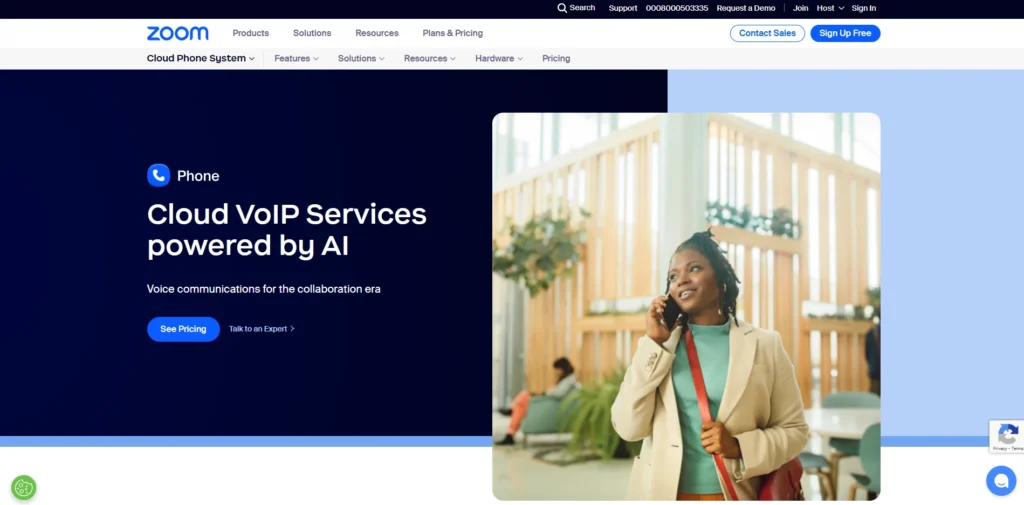Viewport: 1024px width, 505px height.
Task: Select Pricing in the secondary nav
Action: [x=556, y=58]
